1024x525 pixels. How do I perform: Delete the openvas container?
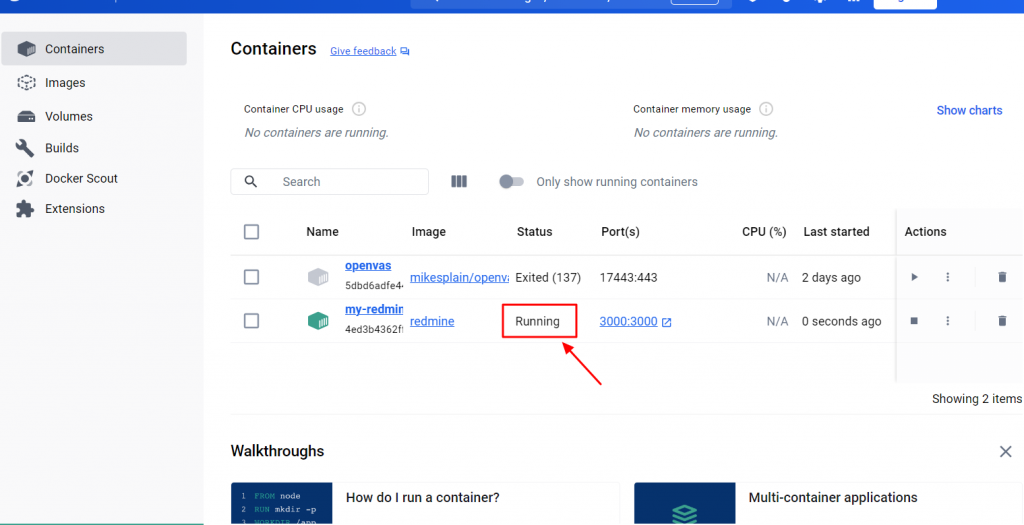click(1002, 277)
